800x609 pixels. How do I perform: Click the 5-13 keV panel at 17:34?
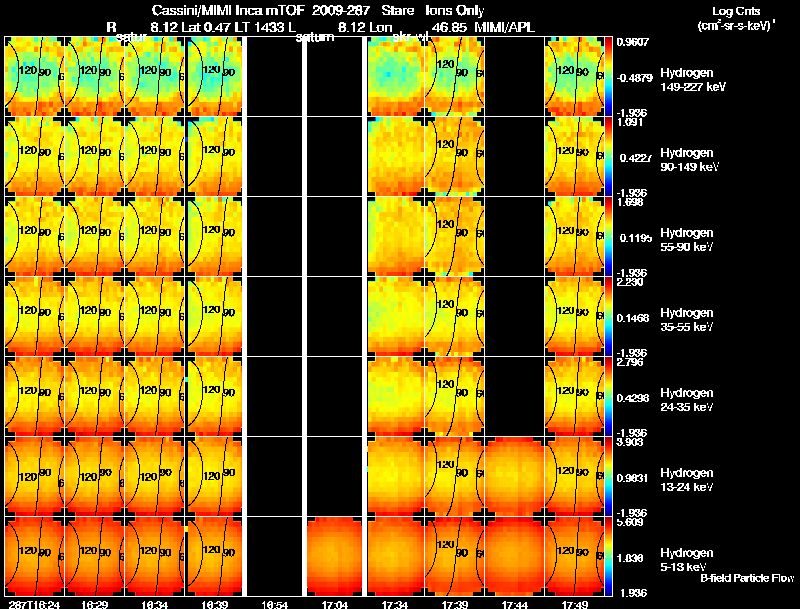tap(395, 556)
